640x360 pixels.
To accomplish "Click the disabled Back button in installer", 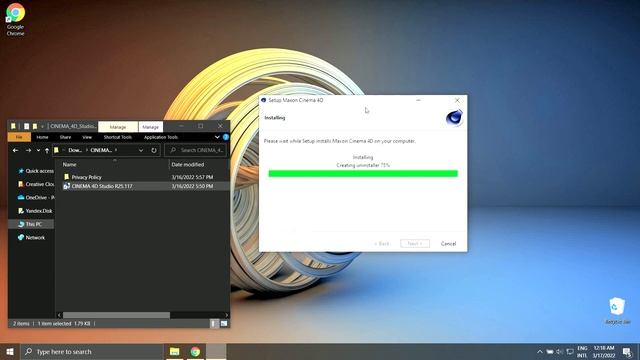I will [382, 244].
